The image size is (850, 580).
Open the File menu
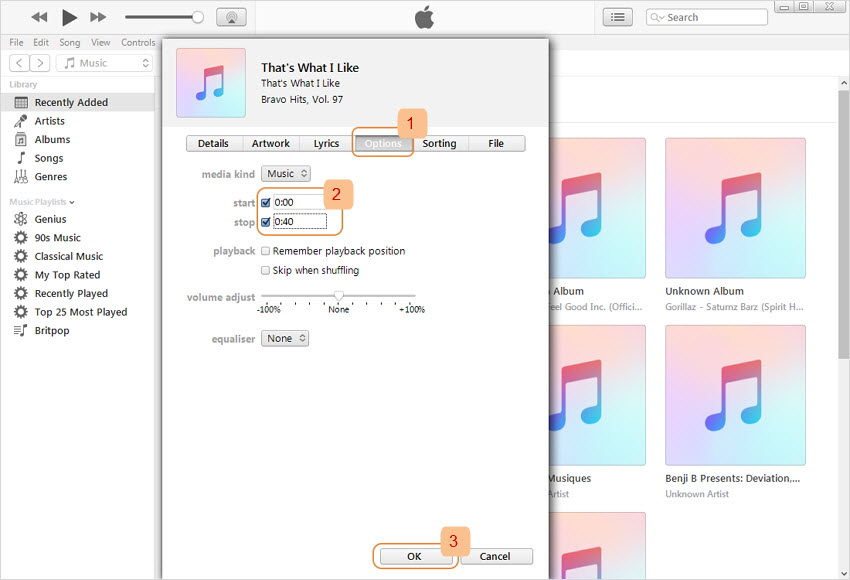16,42
